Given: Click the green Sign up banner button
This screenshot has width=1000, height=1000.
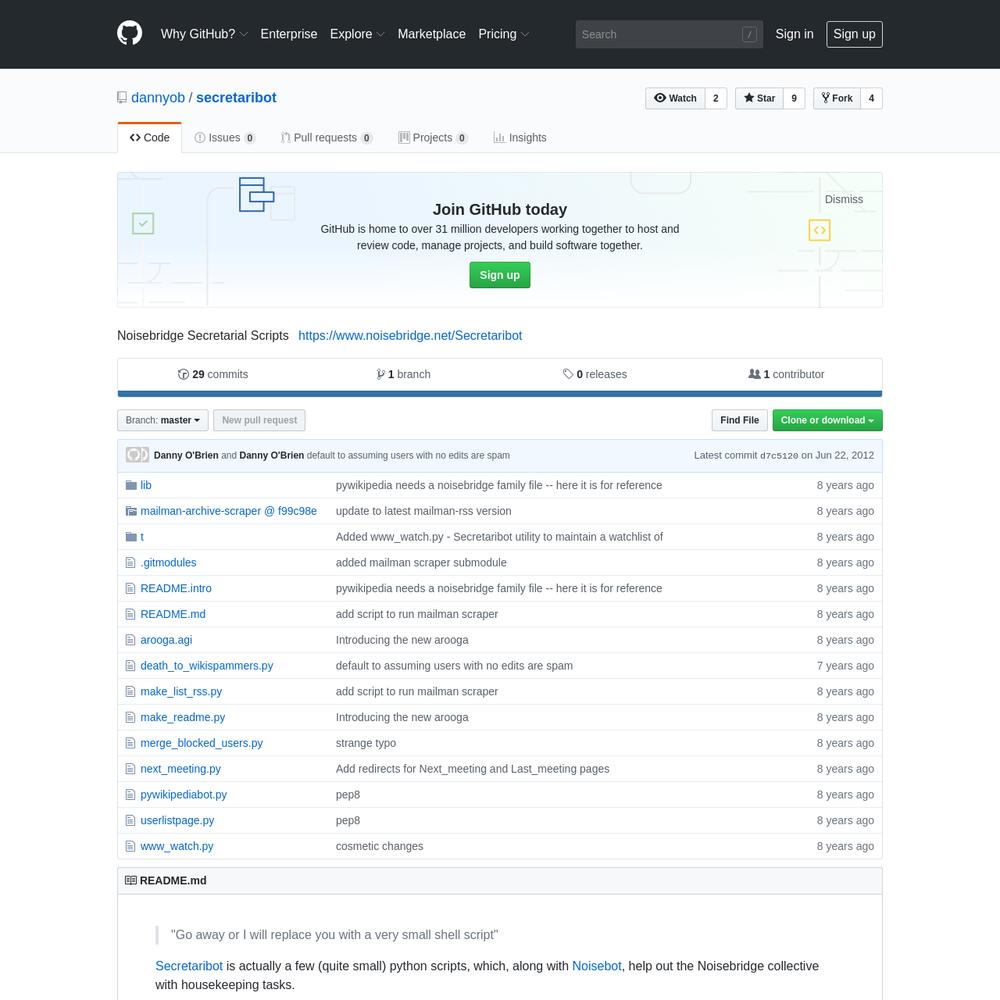Looking at the screenshot, I should tap(499, 275).
